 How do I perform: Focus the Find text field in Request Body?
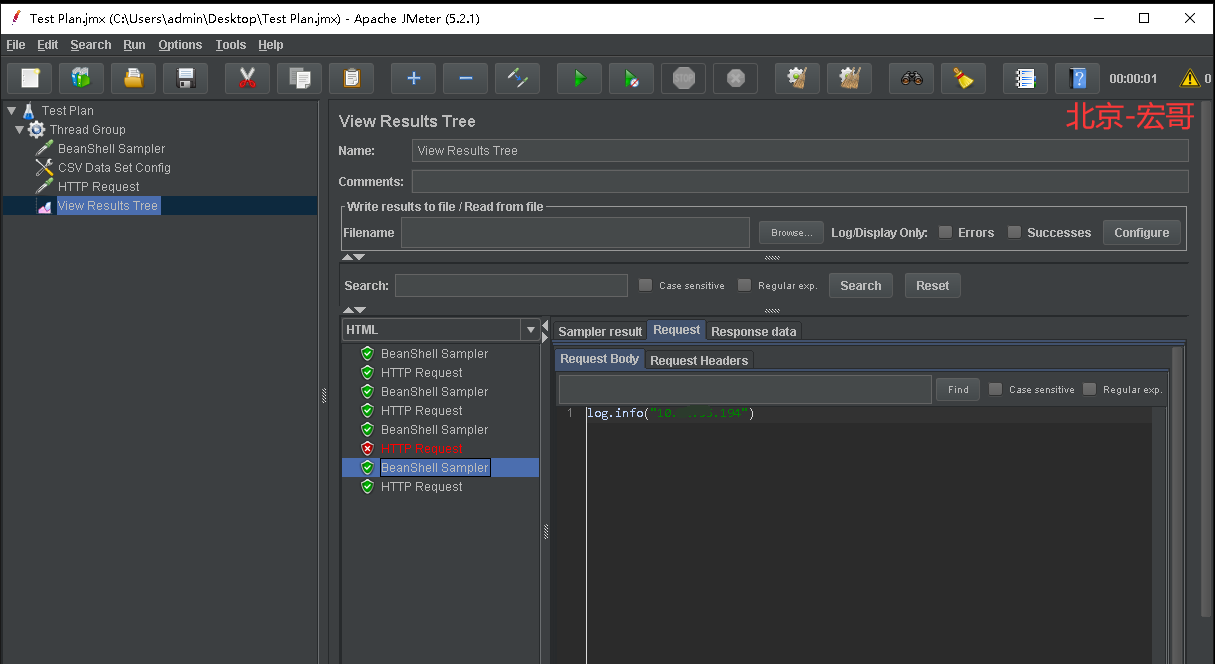pyautogui.click(x=745, y=390)
